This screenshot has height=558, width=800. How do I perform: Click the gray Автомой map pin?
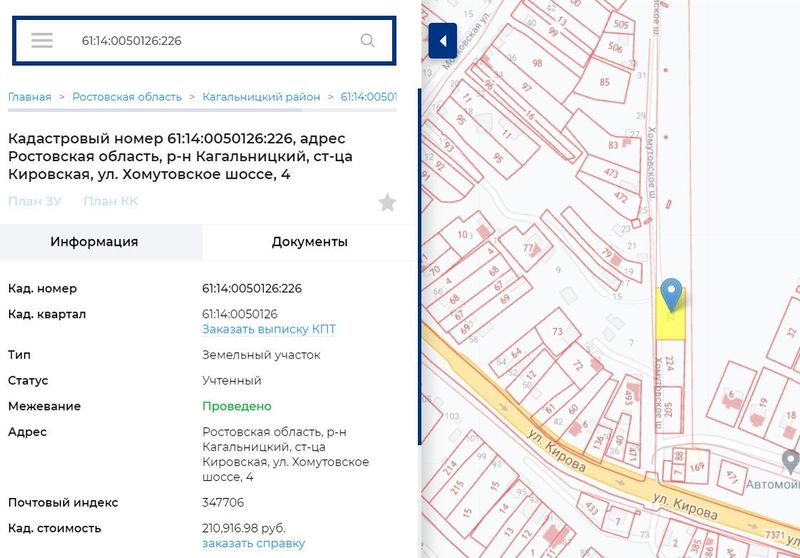791,461
